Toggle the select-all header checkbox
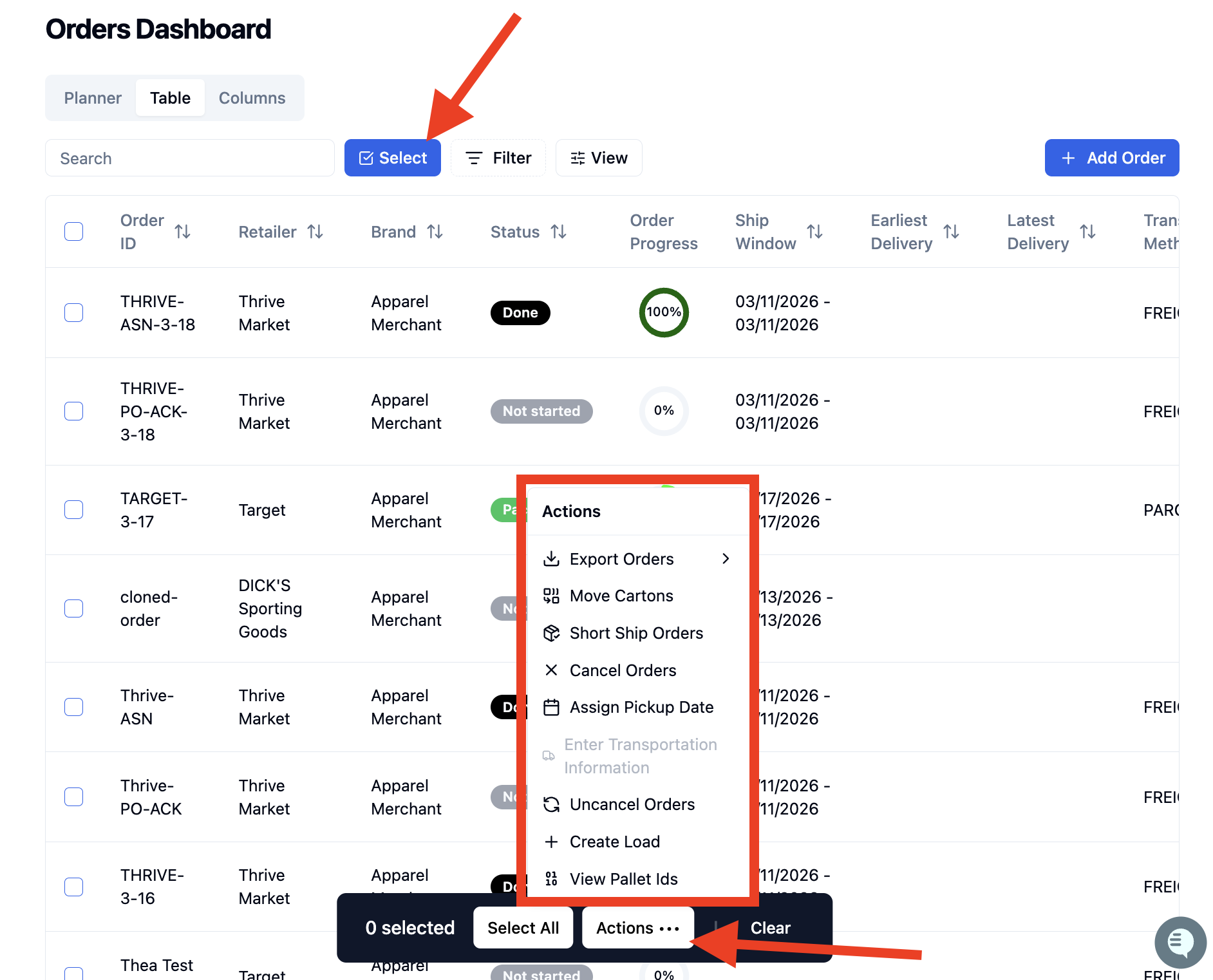Image resolution: width=1213 pixels, height=980 pixels. [74, 232]
